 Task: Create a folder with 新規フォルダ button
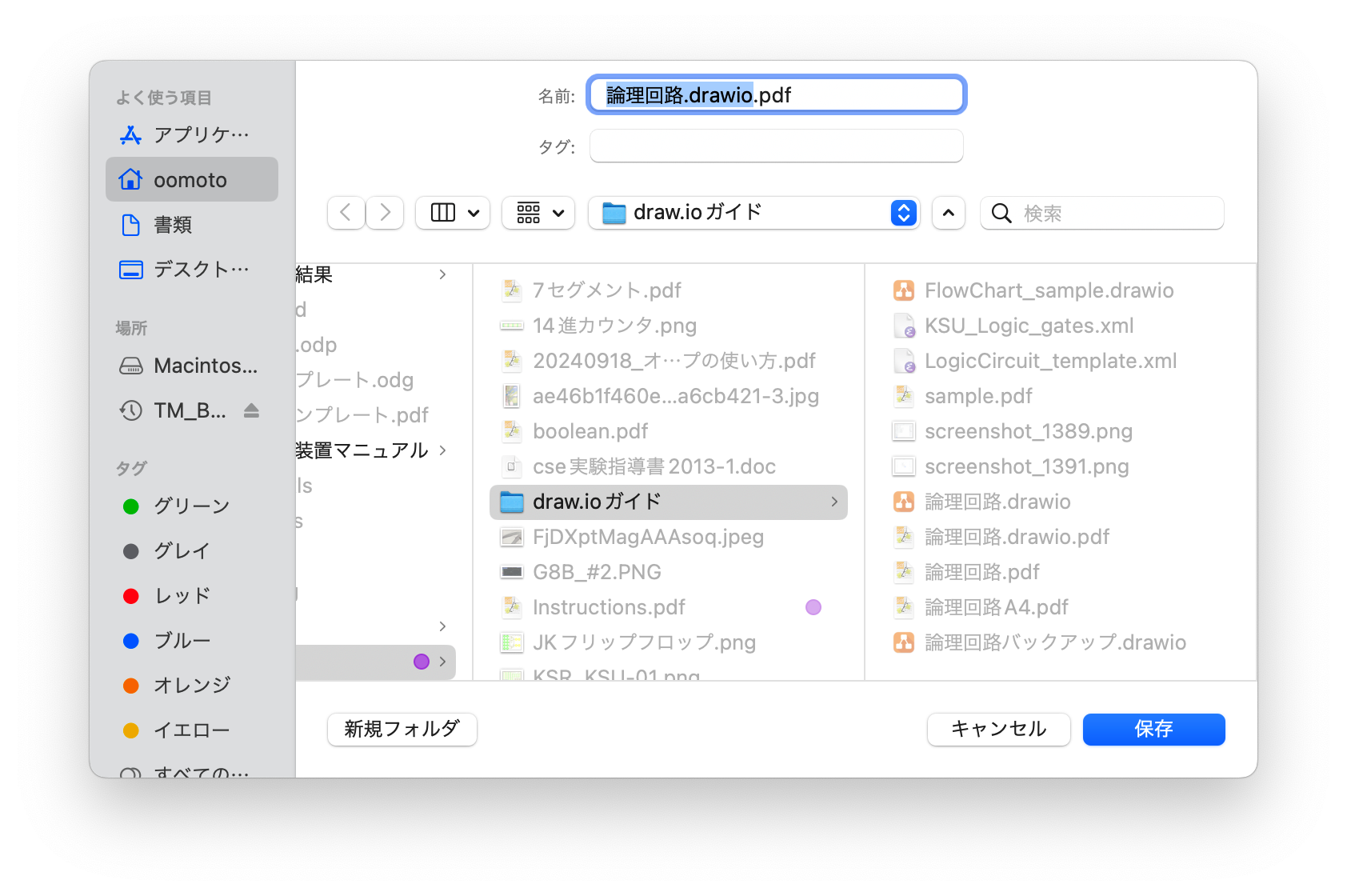[x=402, y=729]
